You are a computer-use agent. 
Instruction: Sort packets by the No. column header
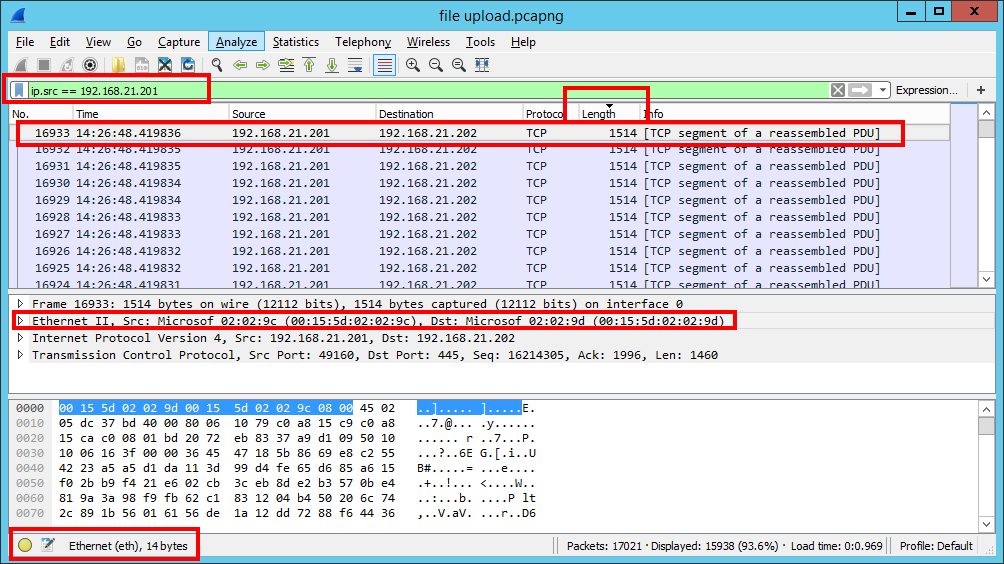pyautogui.click(x=41, y=114)
